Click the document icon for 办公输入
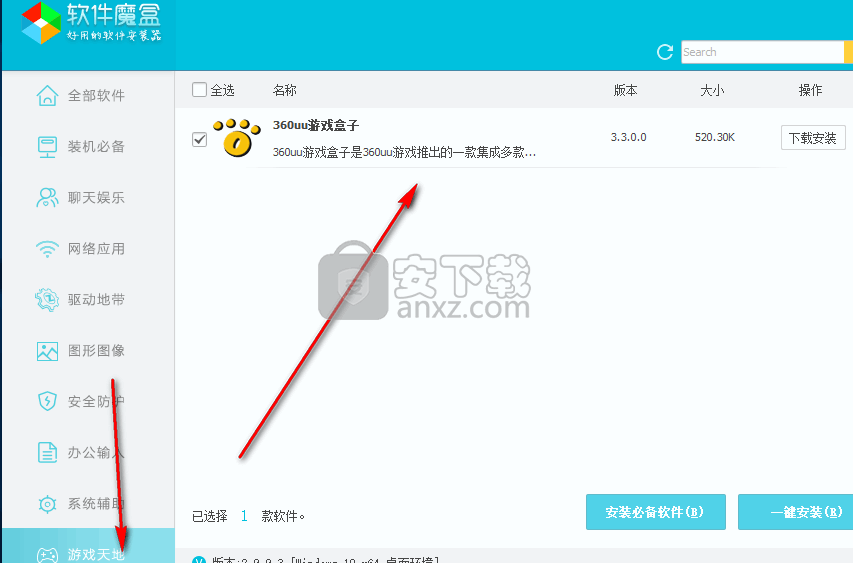The image size is (853, 563). point(47,453)
